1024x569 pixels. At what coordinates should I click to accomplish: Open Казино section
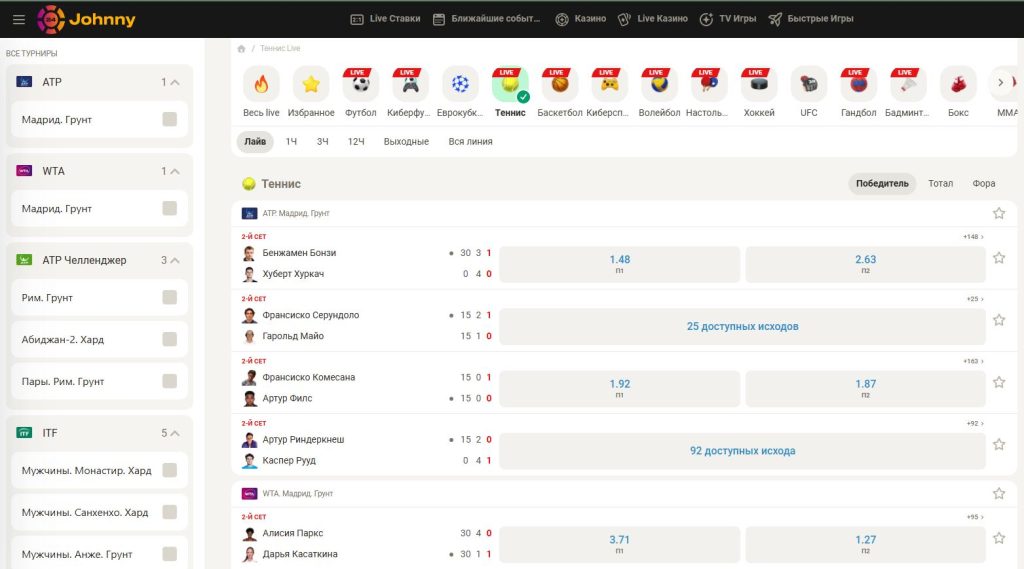tap(581, 19)
